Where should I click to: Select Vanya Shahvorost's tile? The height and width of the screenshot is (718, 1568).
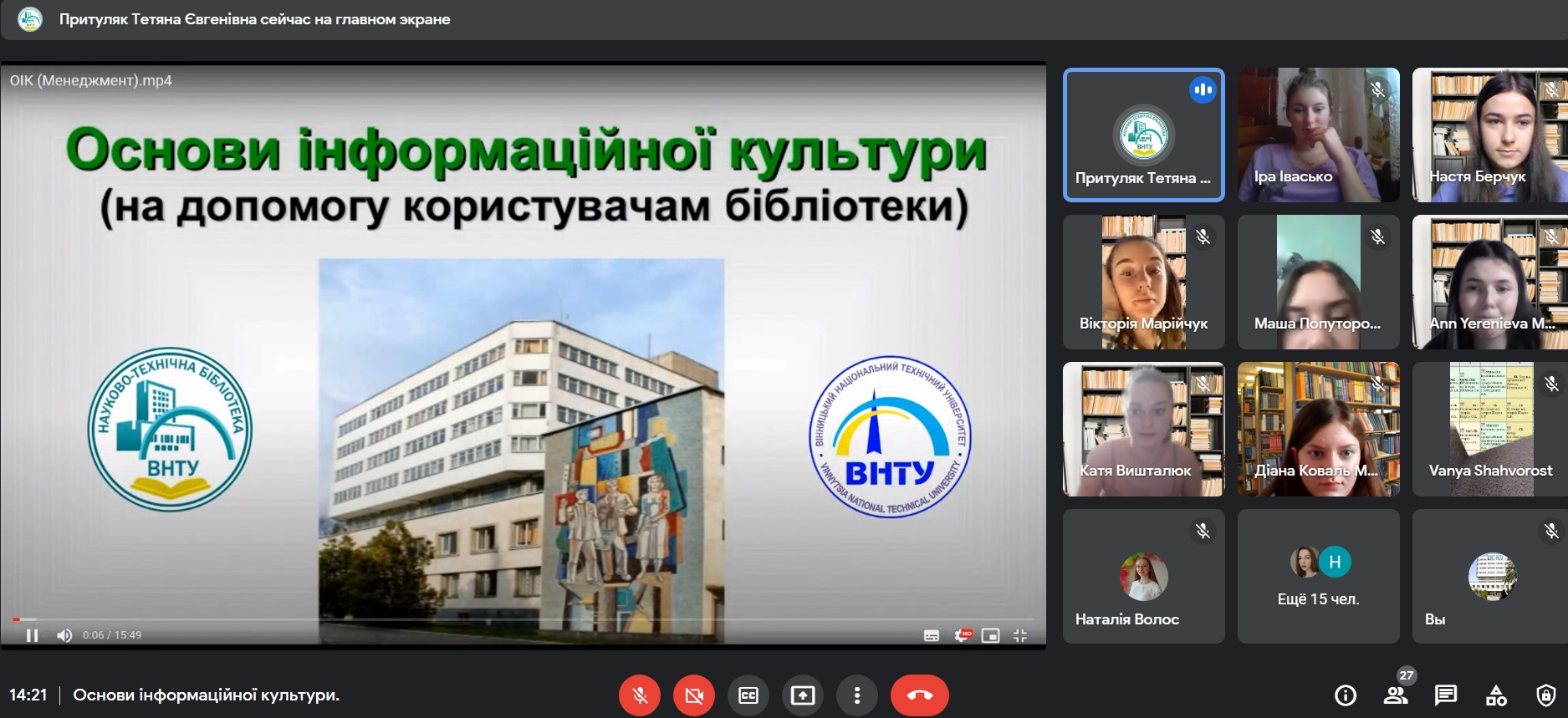tap(1490, 430)
